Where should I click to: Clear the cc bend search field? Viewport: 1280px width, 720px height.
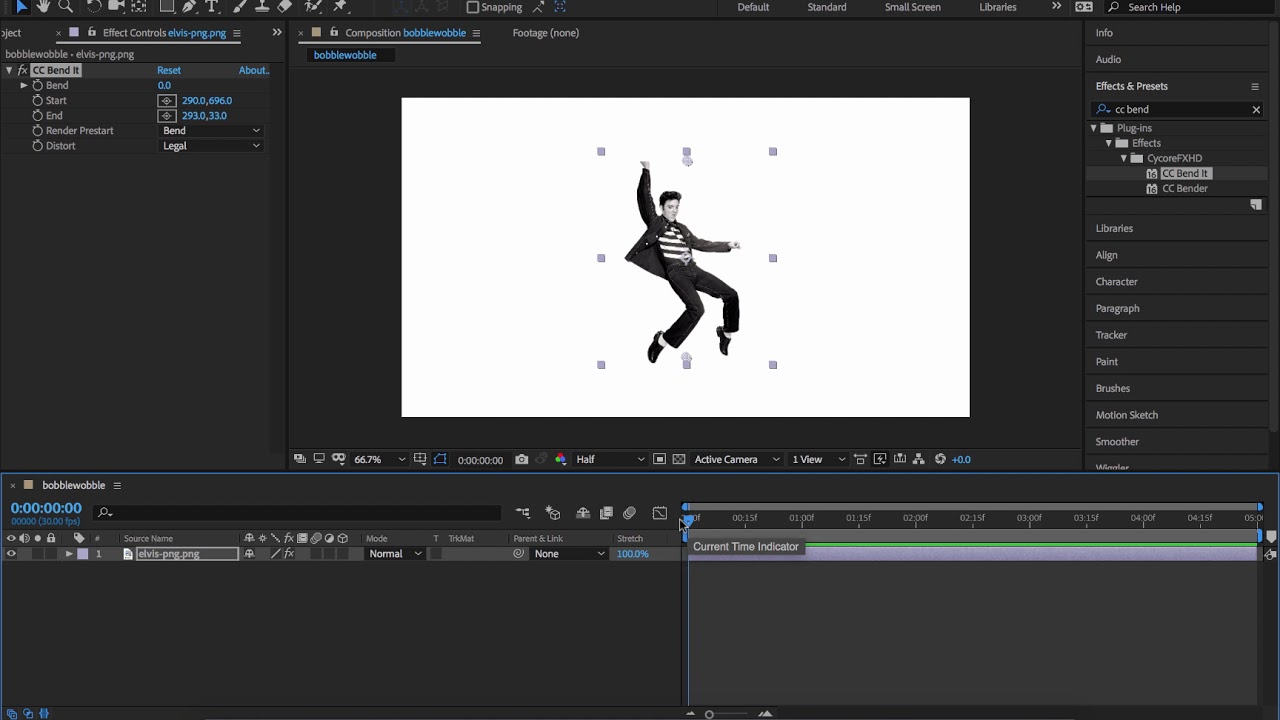click(1256, 110)
